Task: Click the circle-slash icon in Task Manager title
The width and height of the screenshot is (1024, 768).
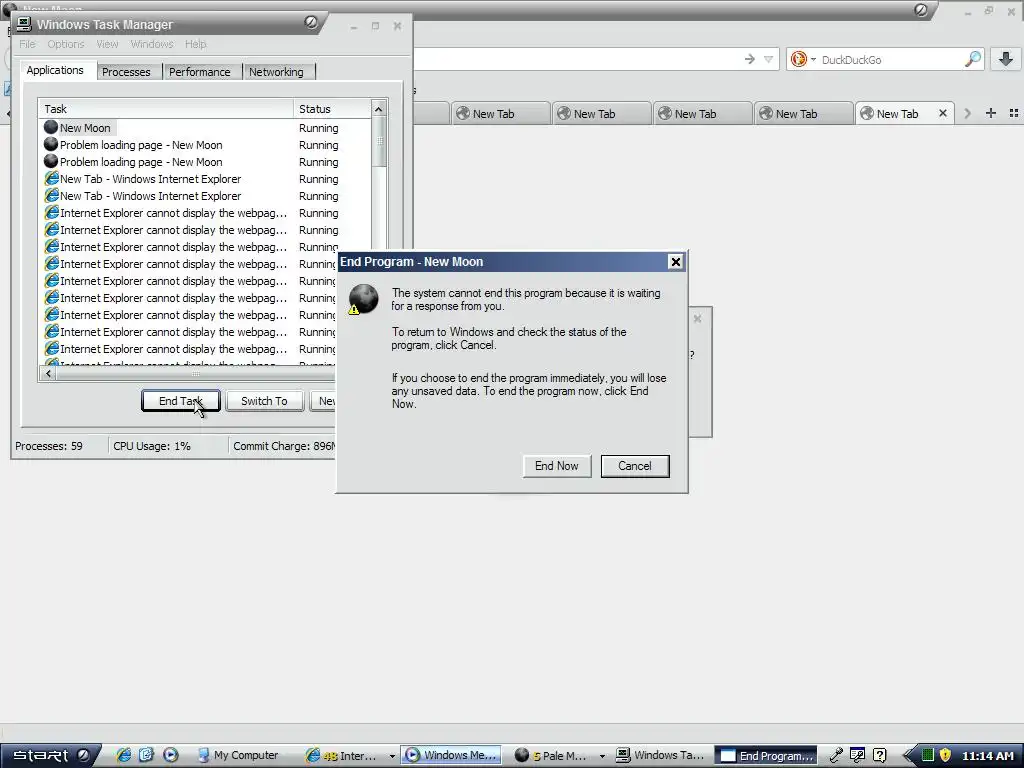Action: [311, 22]
